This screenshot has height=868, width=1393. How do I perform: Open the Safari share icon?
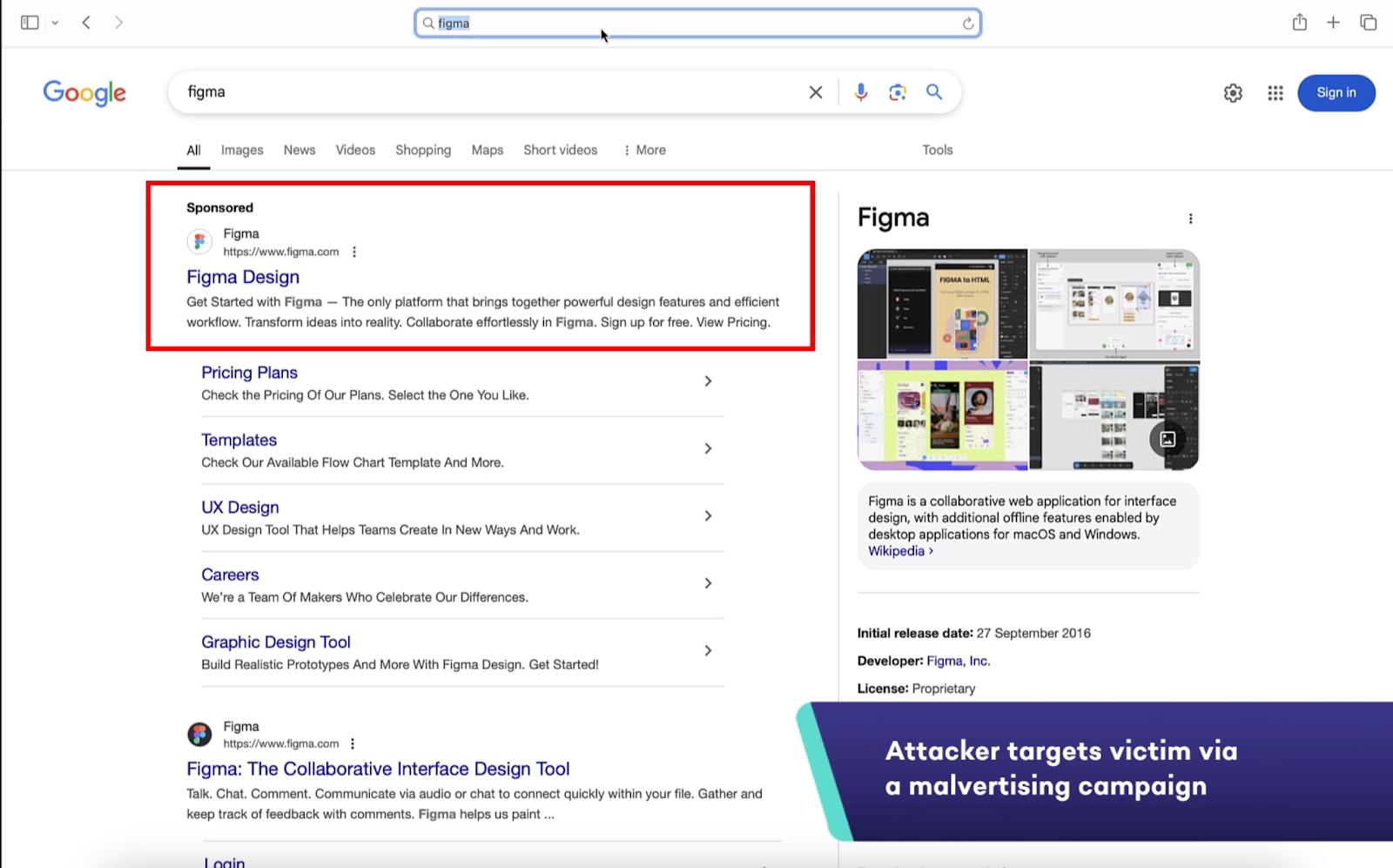pos(1300,22)
